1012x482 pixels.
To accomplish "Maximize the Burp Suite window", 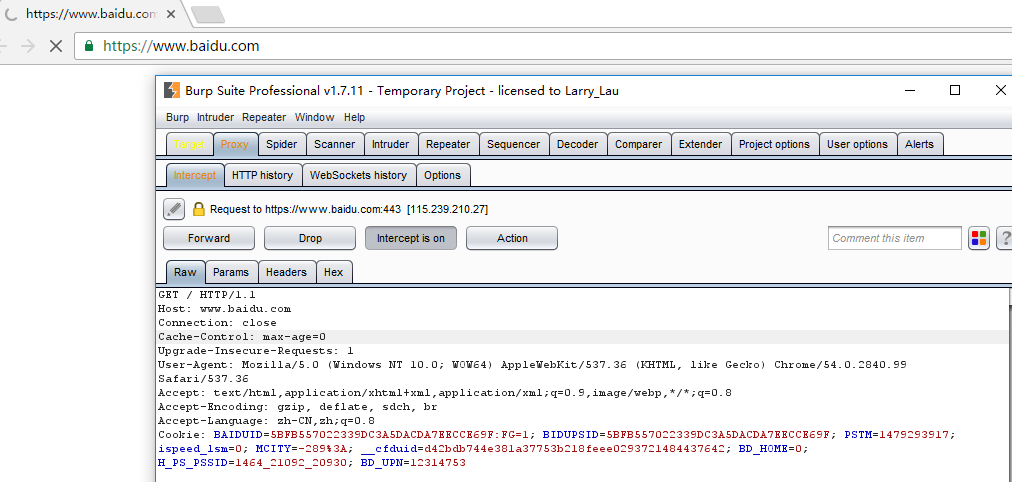I will click(955, 90).
